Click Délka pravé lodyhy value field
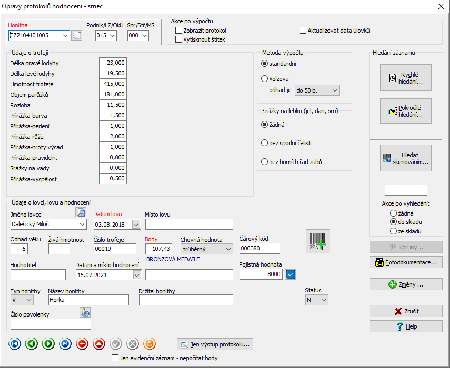 click(113, 63)
